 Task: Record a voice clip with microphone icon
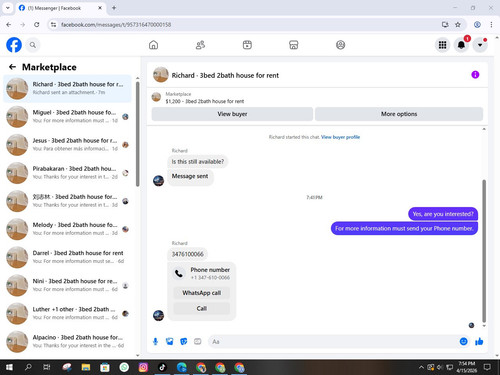pyautogui.click(x=155, y=341)
